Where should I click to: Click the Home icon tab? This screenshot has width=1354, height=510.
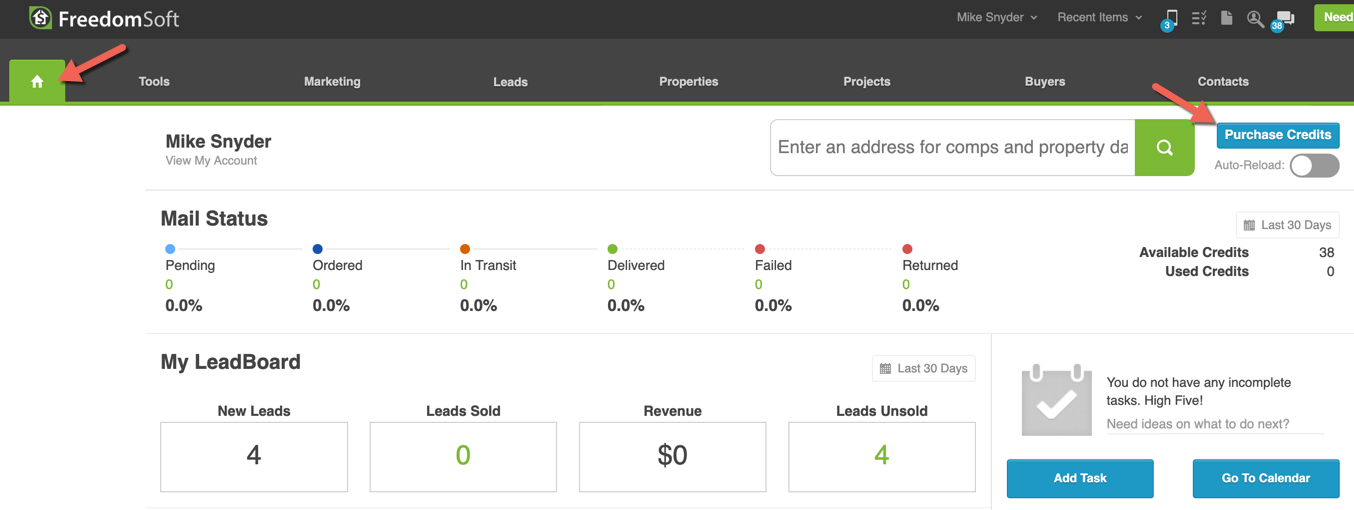(x=37, y=81)
